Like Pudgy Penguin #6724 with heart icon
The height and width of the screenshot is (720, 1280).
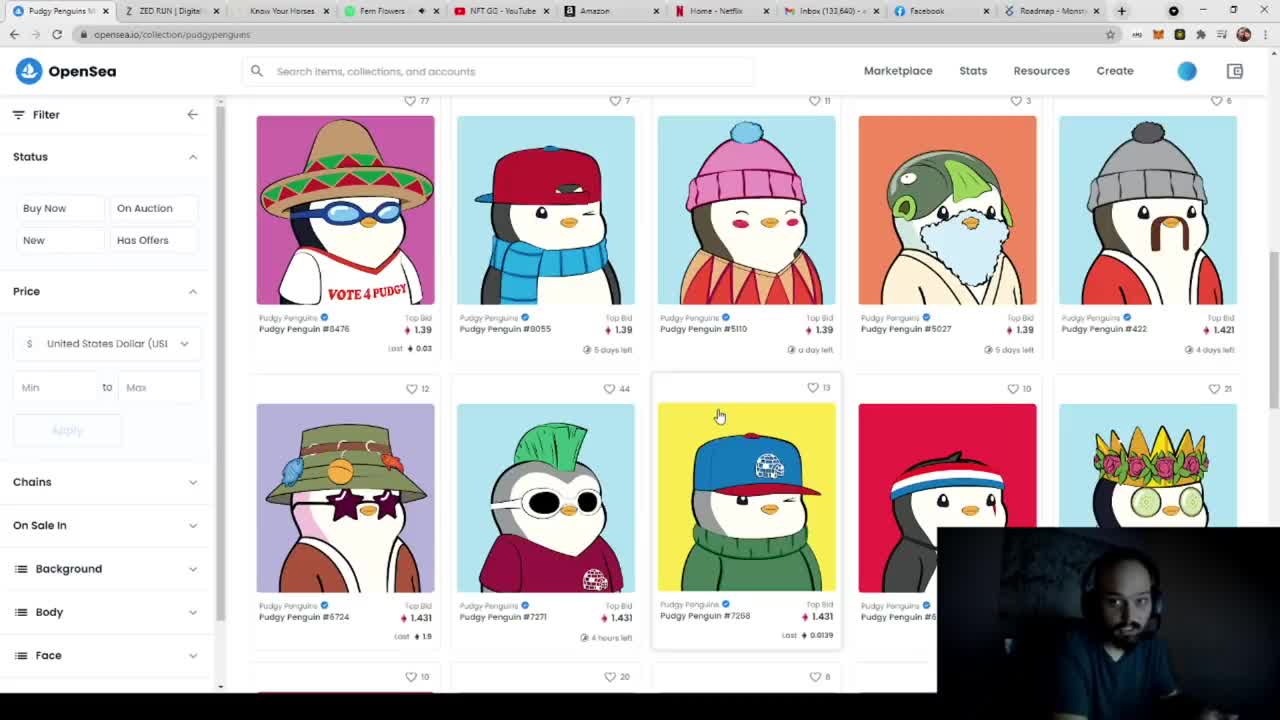click(411, 388)
